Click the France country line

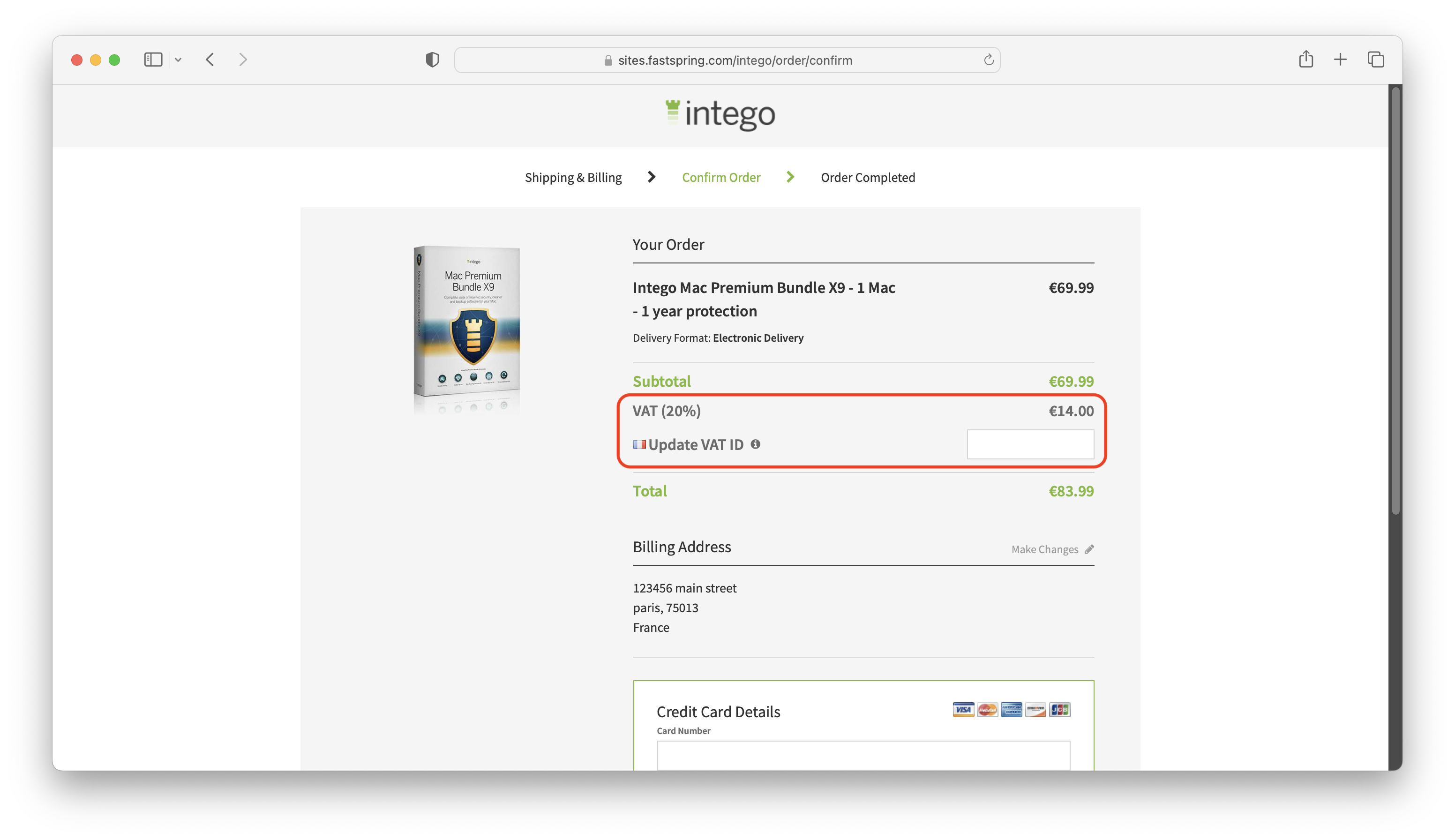point(651,627)
